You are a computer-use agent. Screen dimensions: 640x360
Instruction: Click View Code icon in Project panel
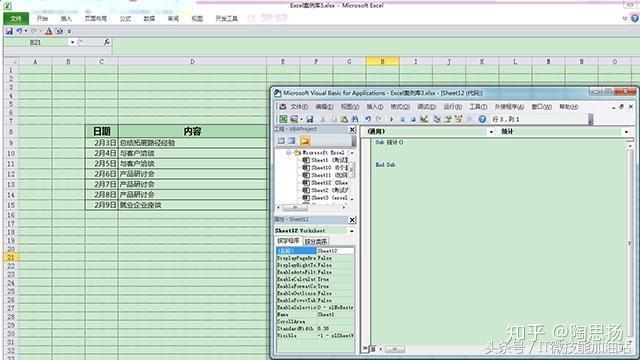point(281,141)
